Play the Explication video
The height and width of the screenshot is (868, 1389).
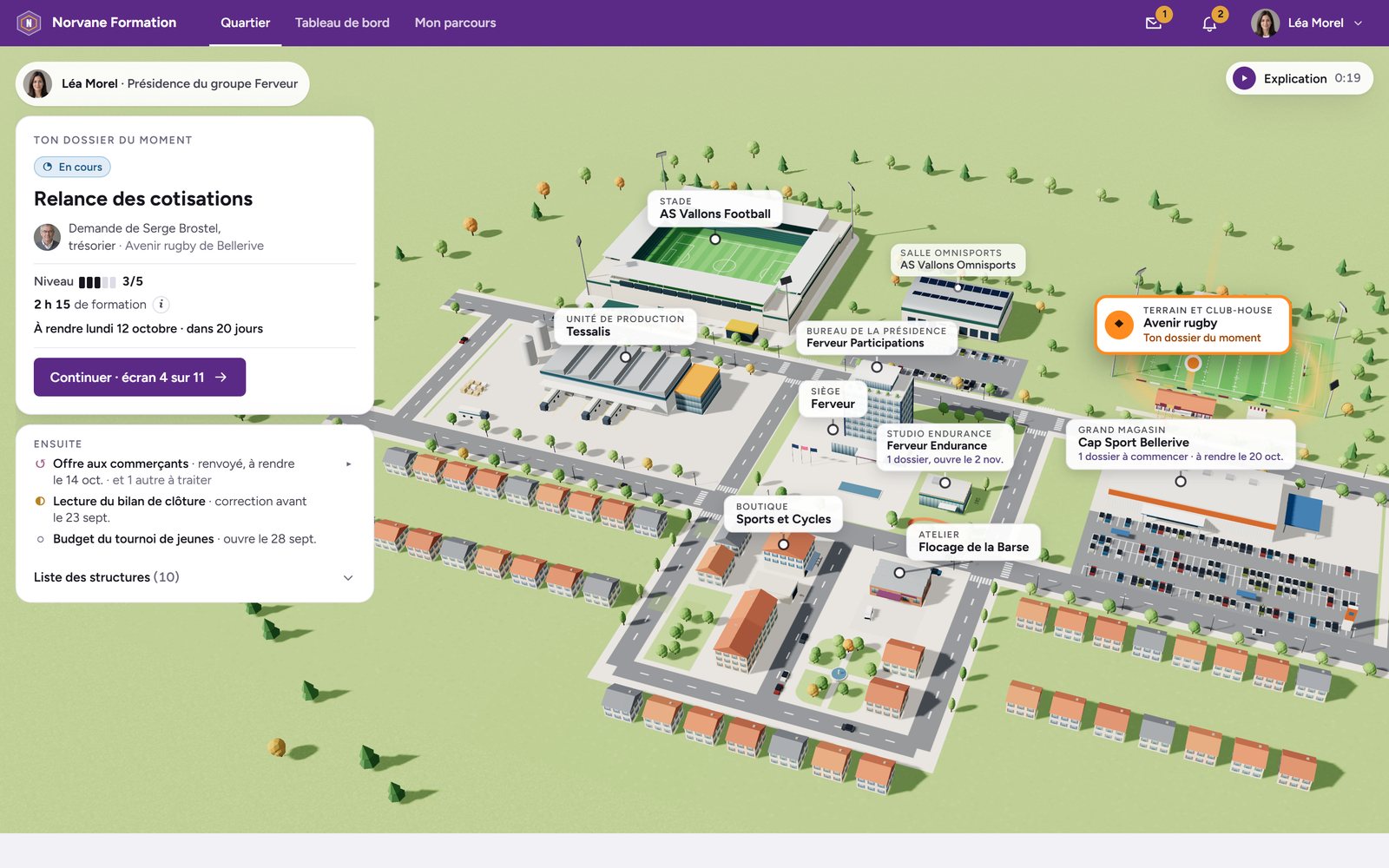click(x=1244, y=78)
